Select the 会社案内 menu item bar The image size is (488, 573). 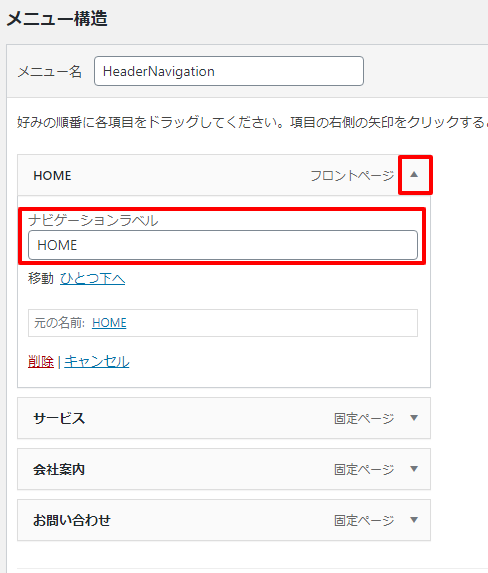tap(224, 469)
